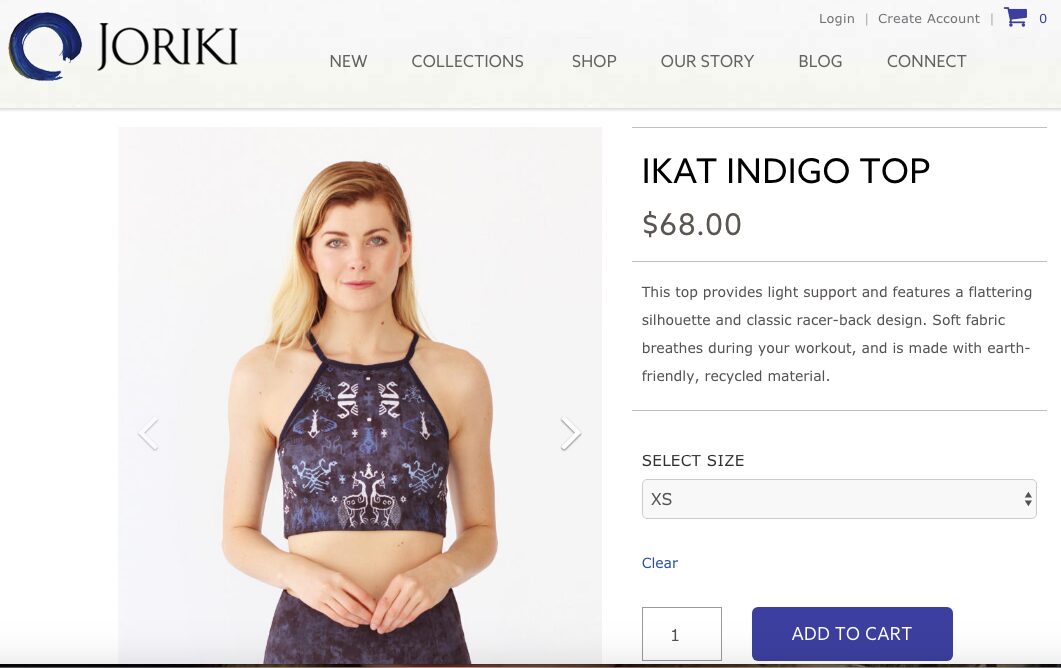Go to the SHOP menu
This screenshot has height=668, width=1061.
[x=594, y=62]
